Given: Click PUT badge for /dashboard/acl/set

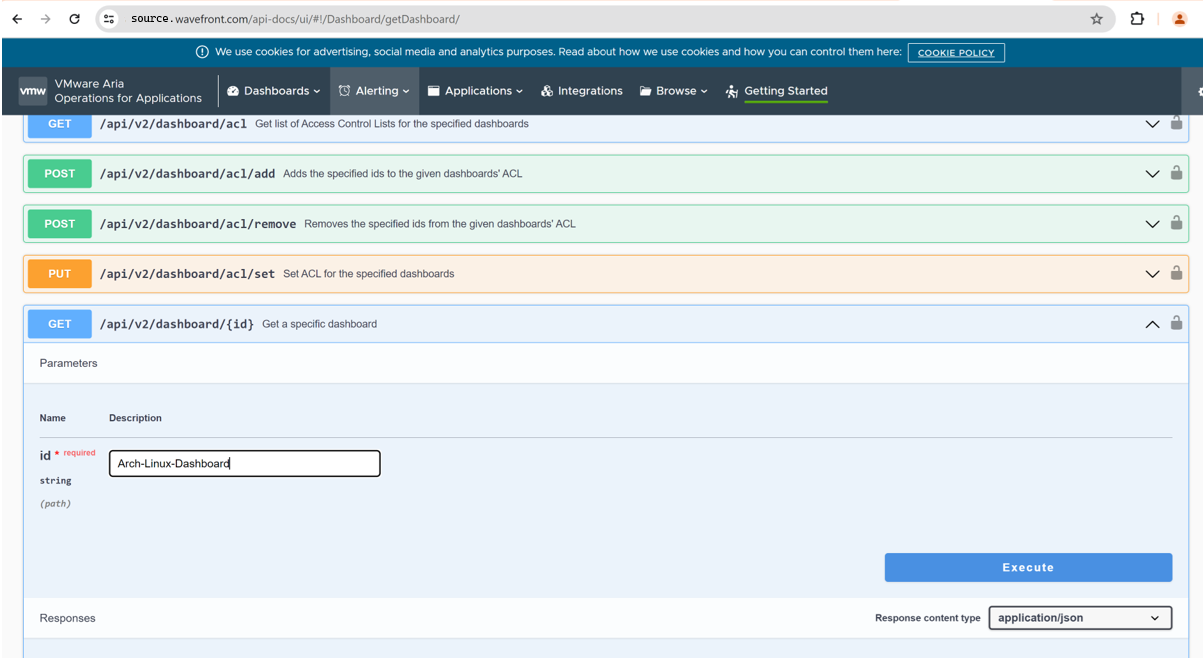Looking at the screenshot, I should pos(60,274).
